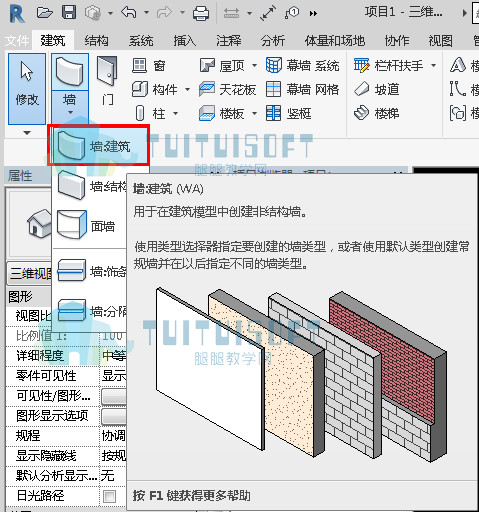
Task: Expand the Wall tool dropdown arrow
Action: (x=70, y=113)
